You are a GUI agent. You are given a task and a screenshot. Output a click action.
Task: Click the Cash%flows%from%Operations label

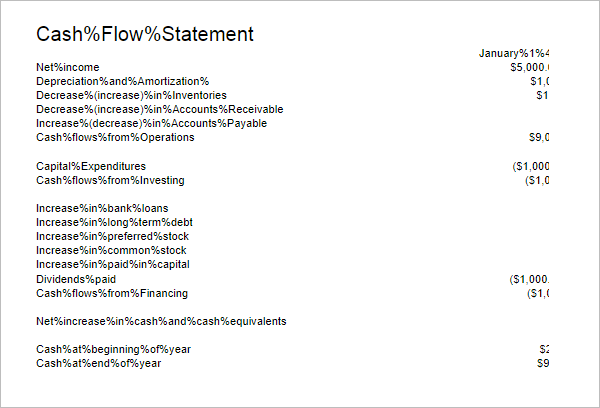pyautogui.click(x=115, y=137)
